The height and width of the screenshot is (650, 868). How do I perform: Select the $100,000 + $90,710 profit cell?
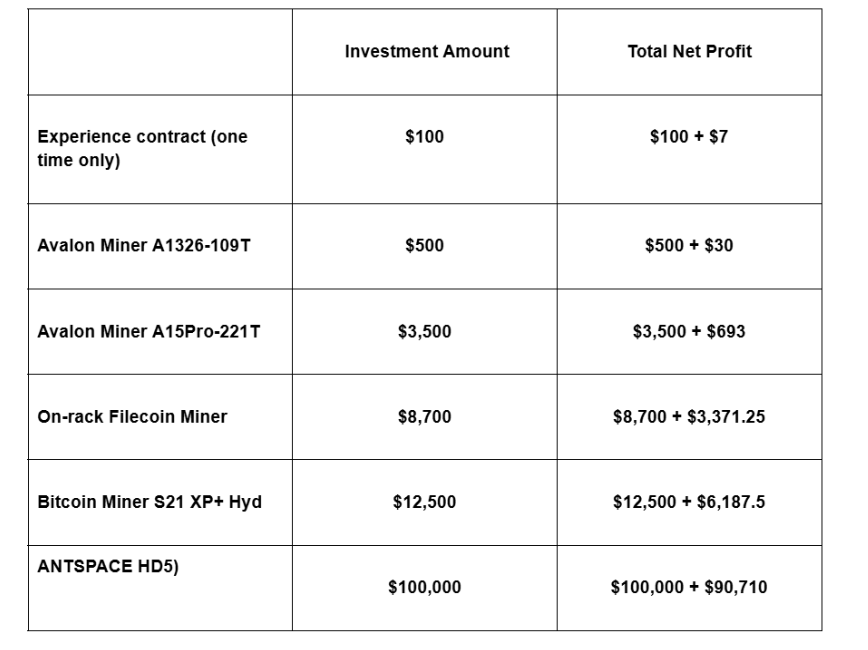click(689, 588)
